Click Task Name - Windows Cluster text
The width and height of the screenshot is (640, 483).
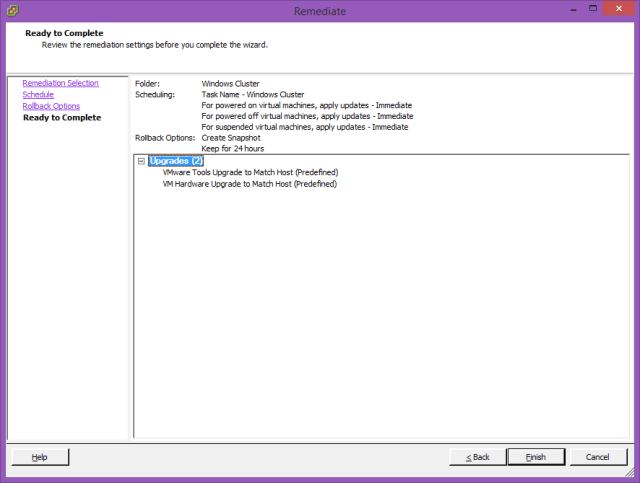(253, 94)
